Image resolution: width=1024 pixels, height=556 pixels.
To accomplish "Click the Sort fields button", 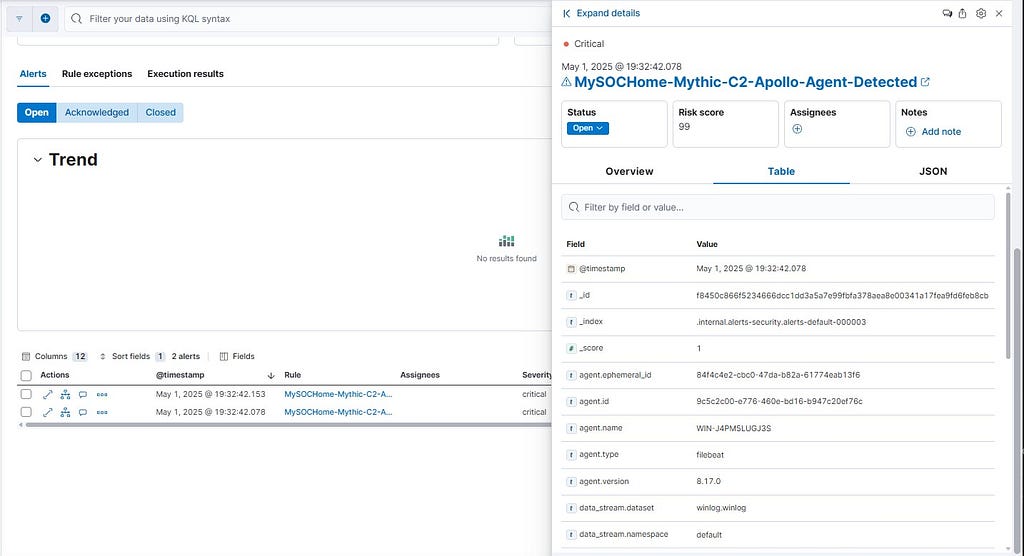I will click(x=131, y=356).
